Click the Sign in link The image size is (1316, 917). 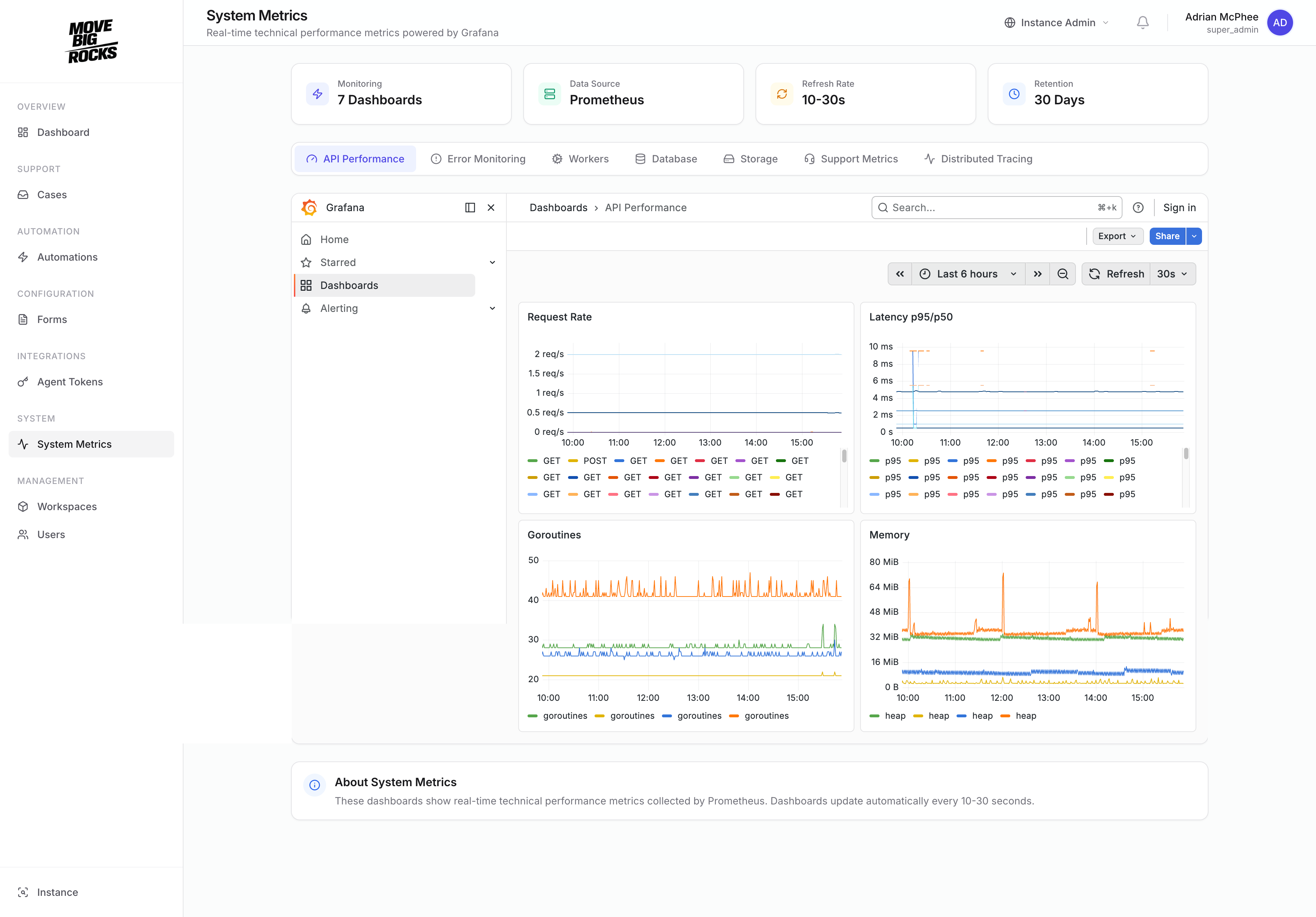(x=1179, y=208)
